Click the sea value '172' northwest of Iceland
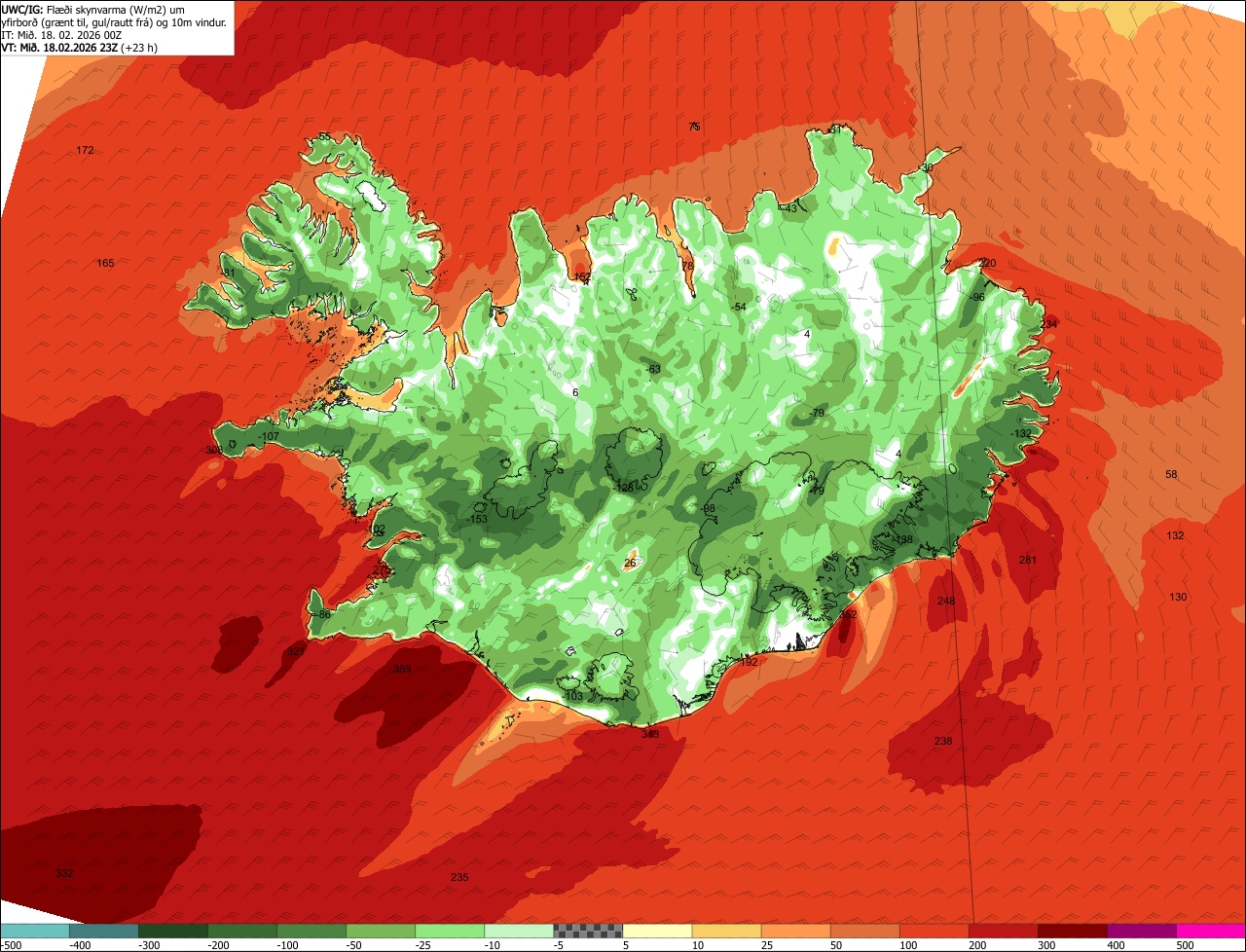The image size is (1246, 952). click(x=86, y=150)
